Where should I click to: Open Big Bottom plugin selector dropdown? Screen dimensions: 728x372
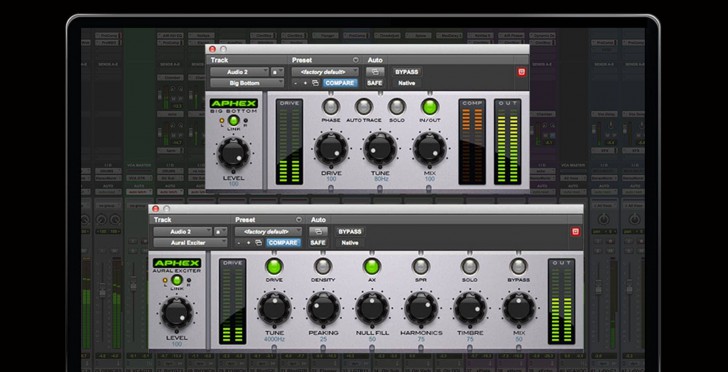point(247,83)
